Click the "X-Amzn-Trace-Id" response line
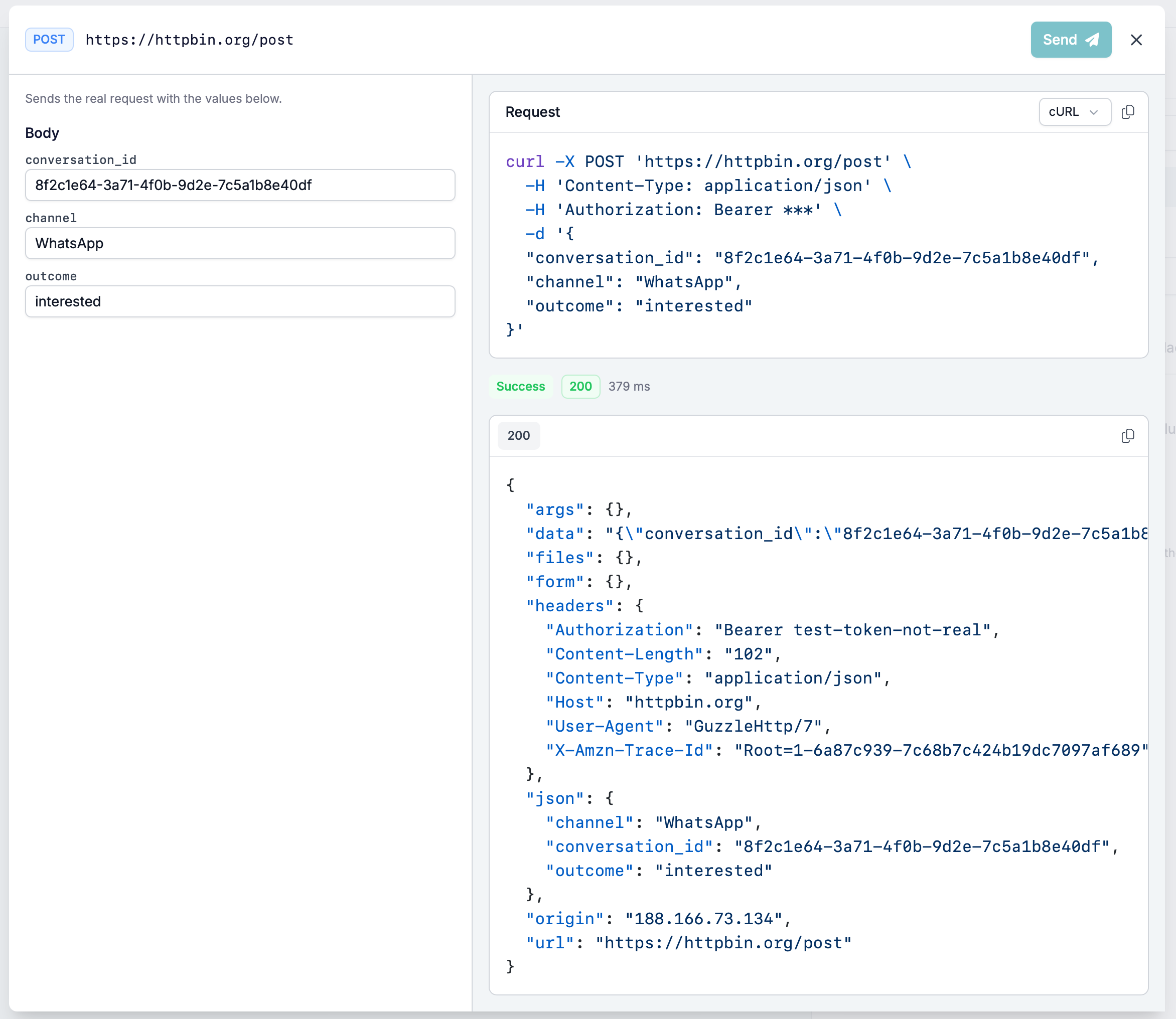1176x1019 pixels. coord(846,750)
